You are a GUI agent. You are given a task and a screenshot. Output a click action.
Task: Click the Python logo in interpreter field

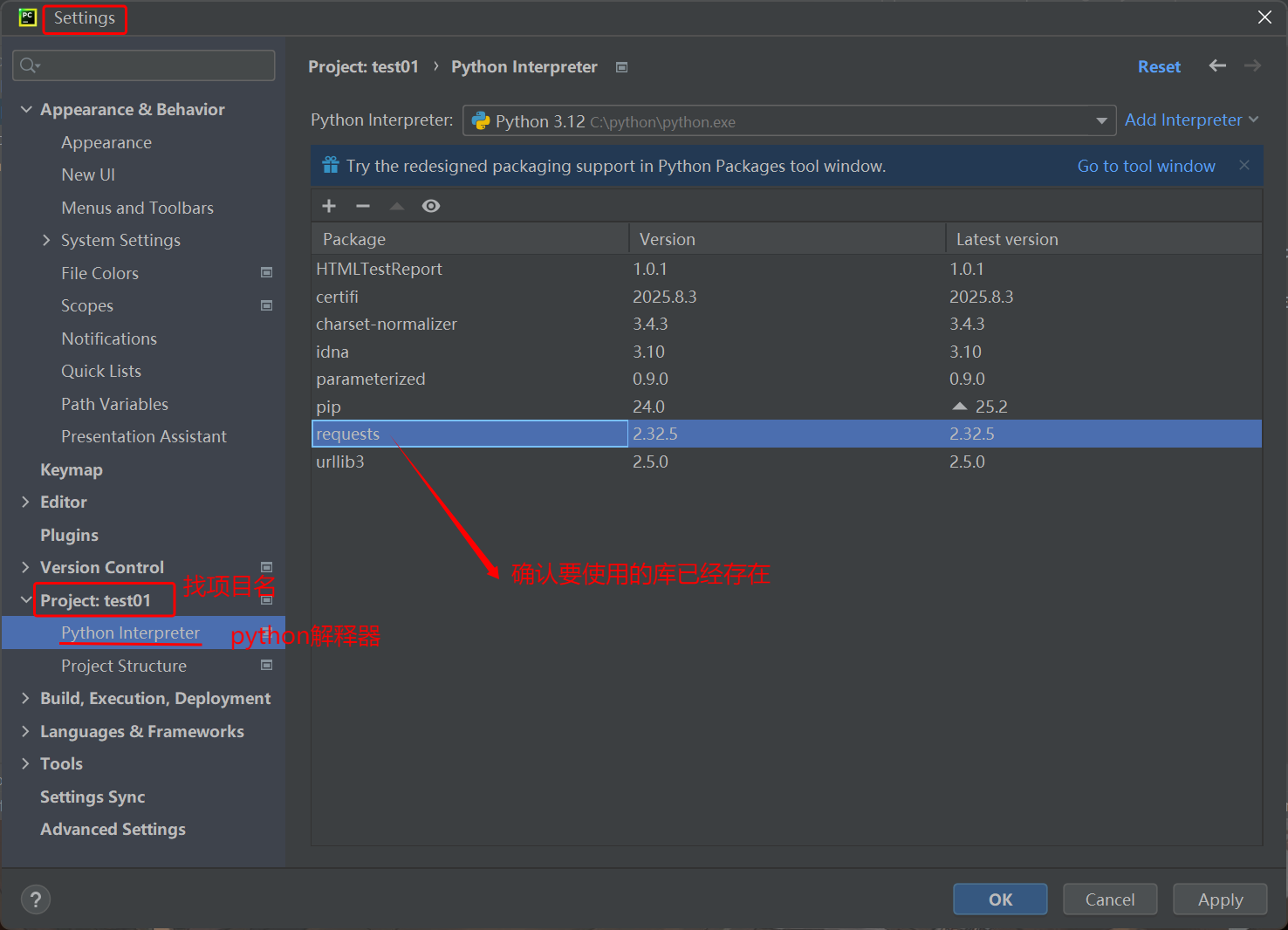tap(481, 121)
